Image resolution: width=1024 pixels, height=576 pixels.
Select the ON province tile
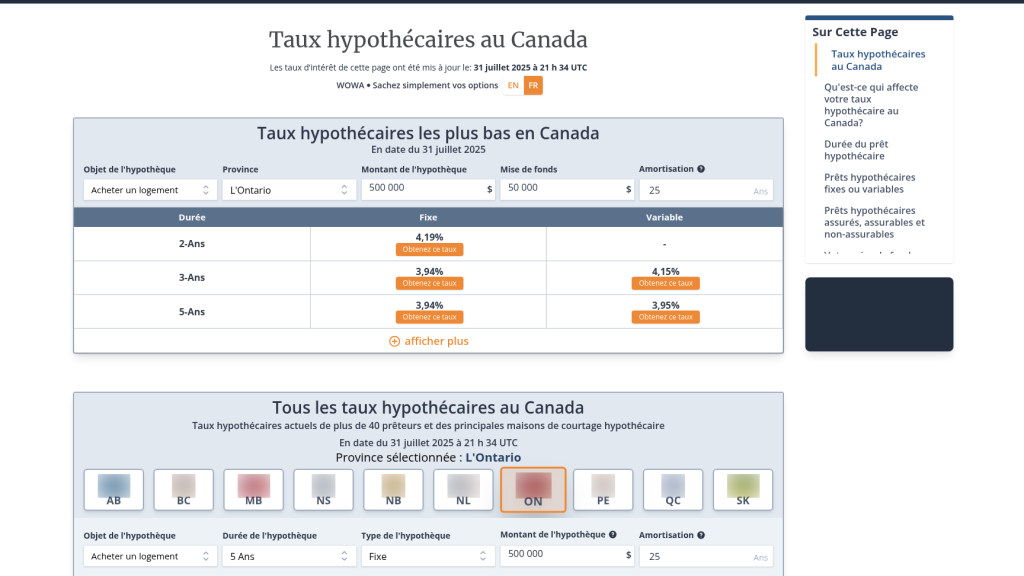click(533, 490)
